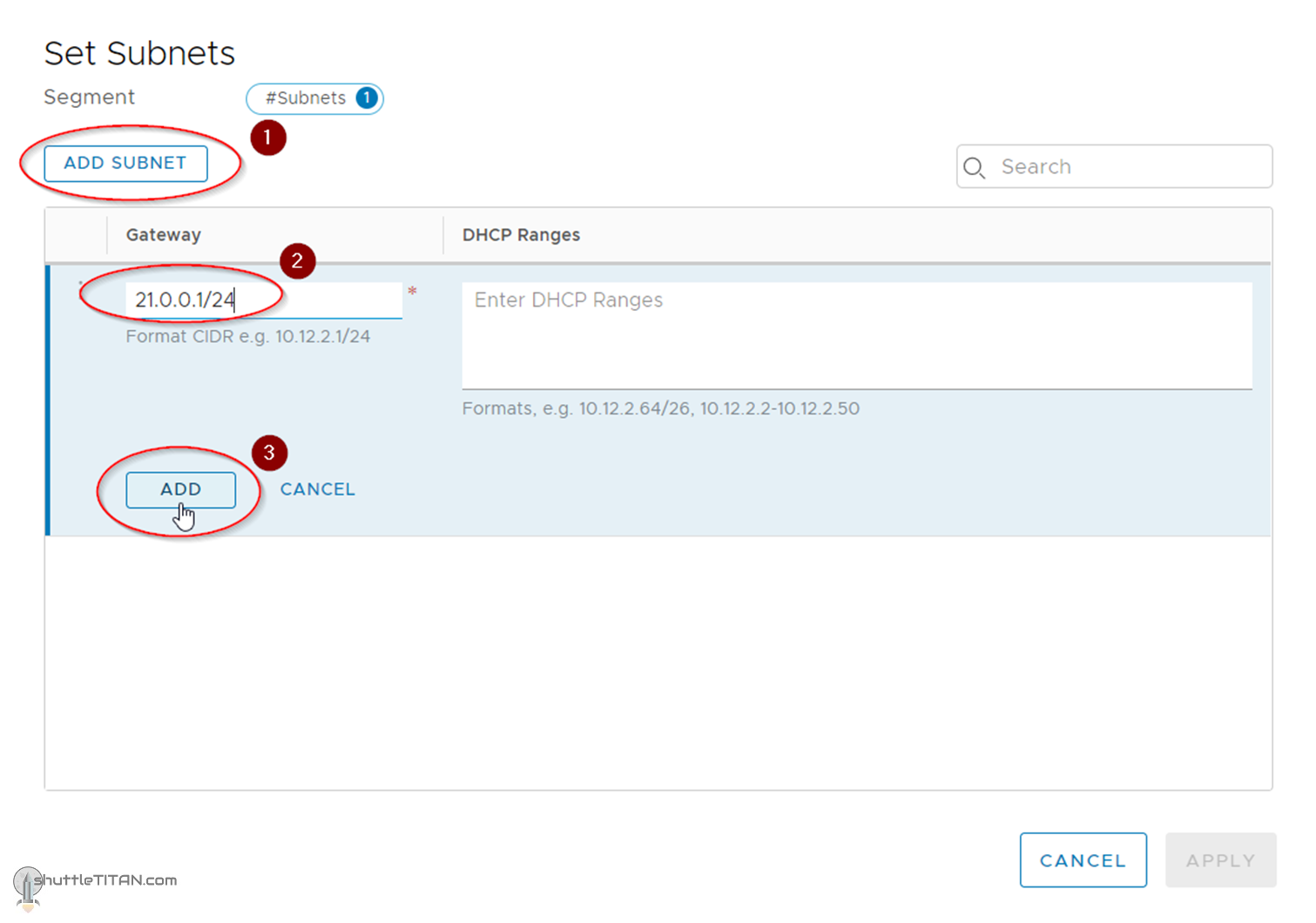Click the red step 2 marker
The image size is (1316, 923).
click(x=297, y=261)
